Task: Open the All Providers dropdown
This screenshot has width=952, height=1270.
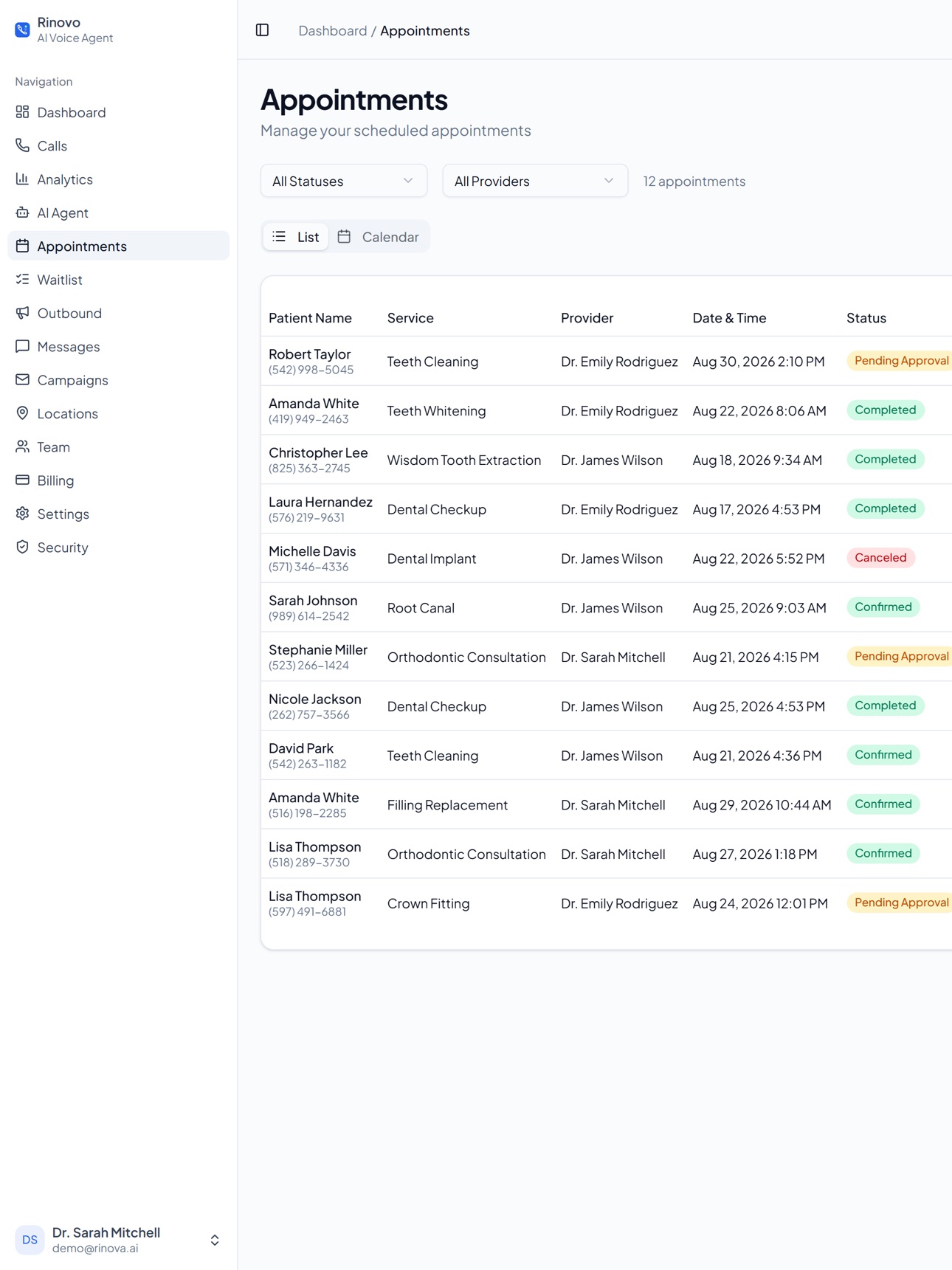Action: point(535,181)
